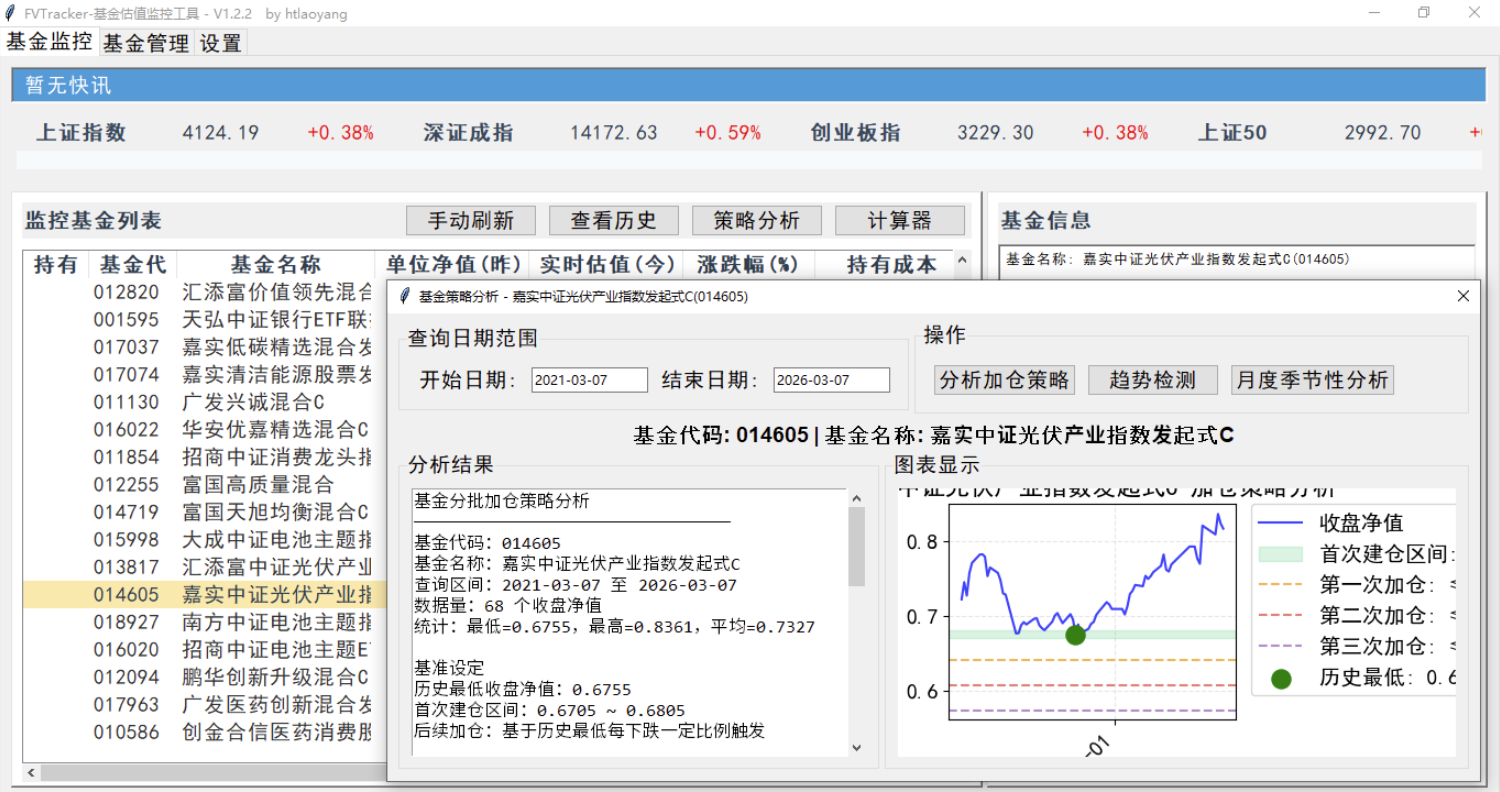Screen dimensions: 1500x792
Task: Click the feather icon on the 基金策略分析 dialog
Action: (x=404, y=296)
